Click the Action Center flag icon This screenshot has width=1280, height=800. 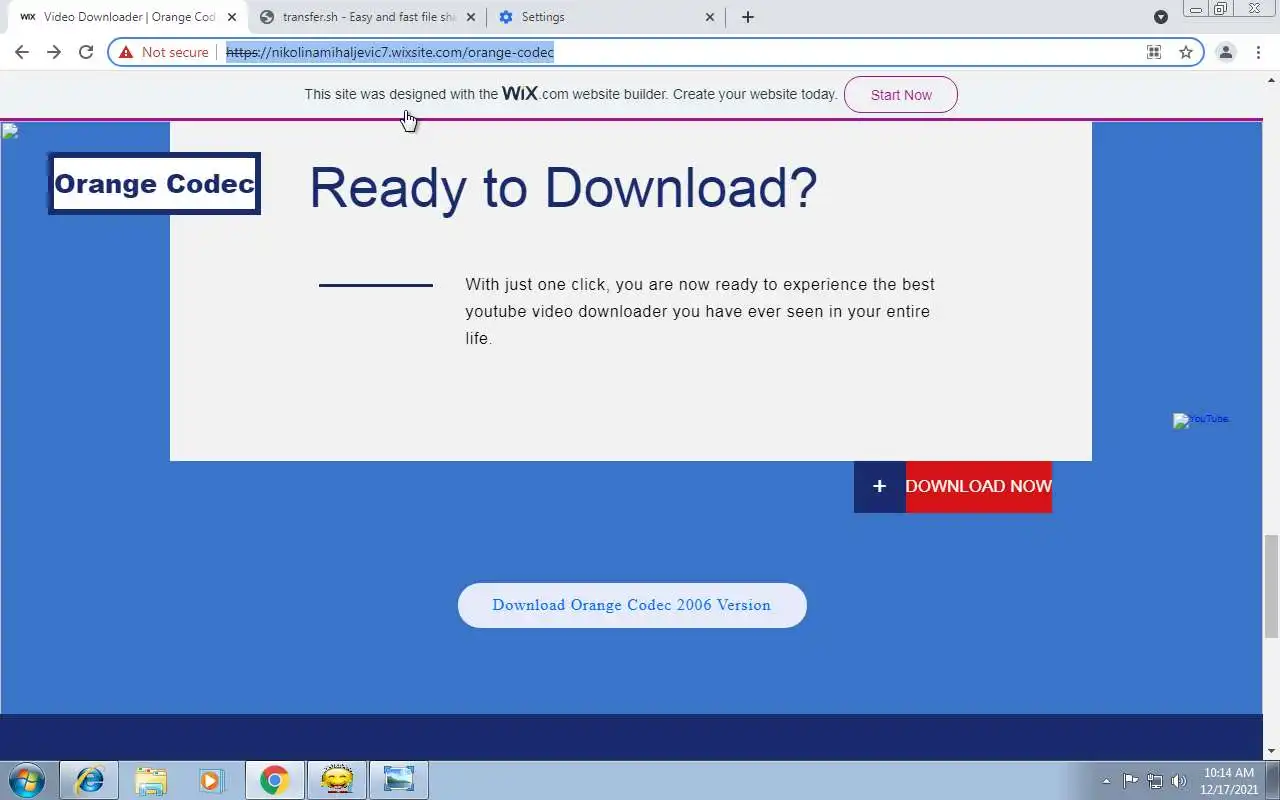coord(1131,781)
